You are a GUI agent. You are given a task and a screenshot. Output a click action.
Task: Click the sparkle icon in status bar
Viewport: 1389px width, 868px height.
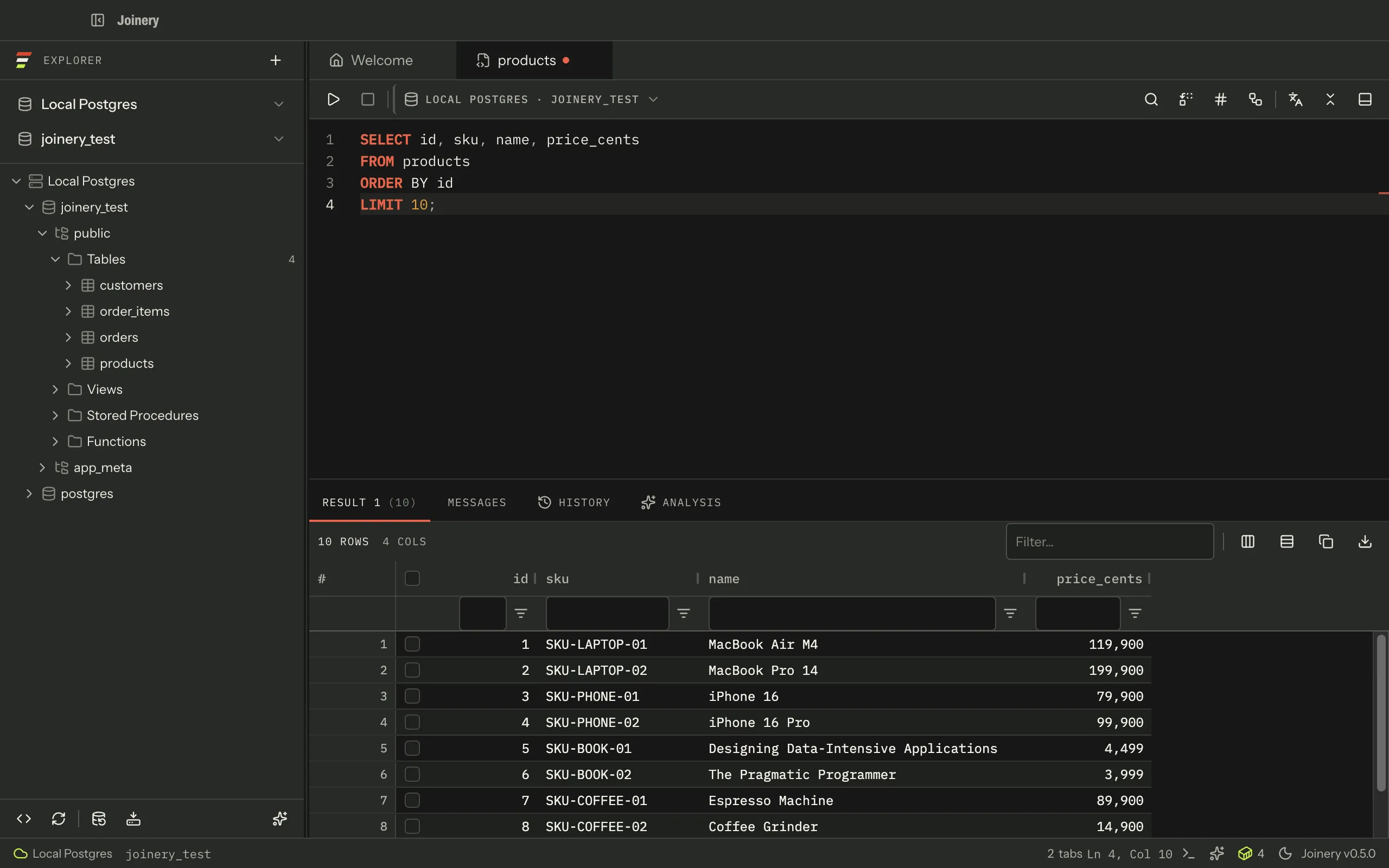click(x=1217, y=854)
